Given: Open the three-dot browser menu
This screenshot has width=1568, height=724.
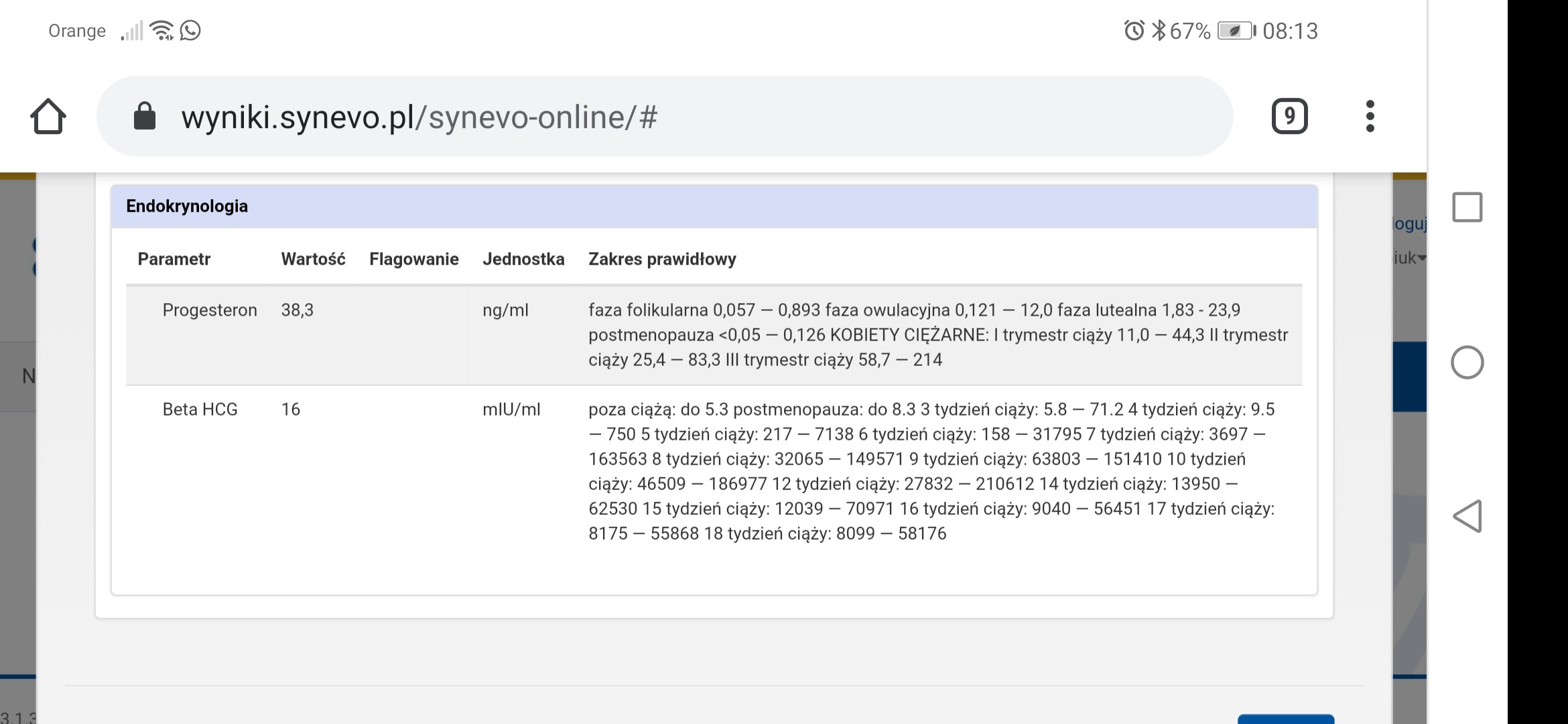Looking at the screenshot, I should tap(1370, 117).
